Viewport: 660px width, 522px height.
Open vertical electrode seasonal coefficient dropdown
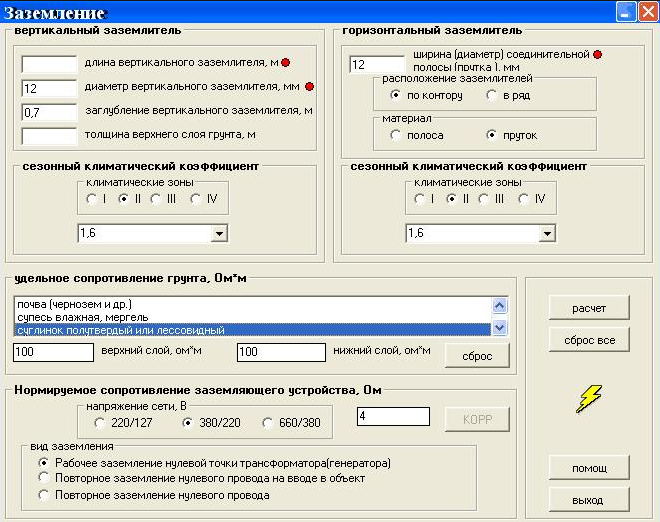(219, 234)
